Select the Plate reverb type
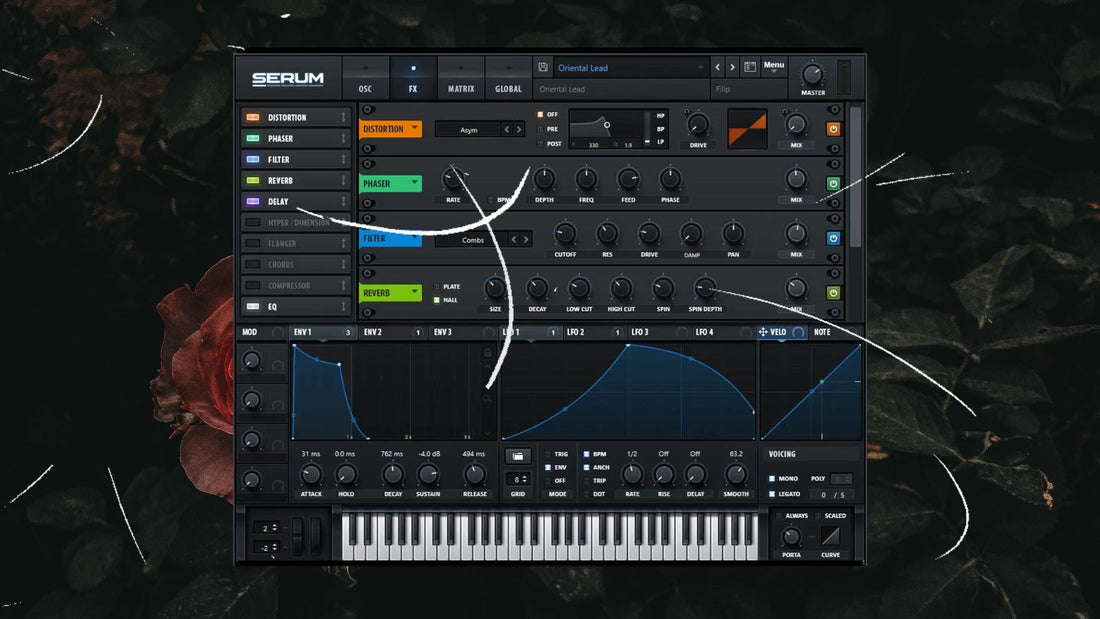 click(437, 287)
